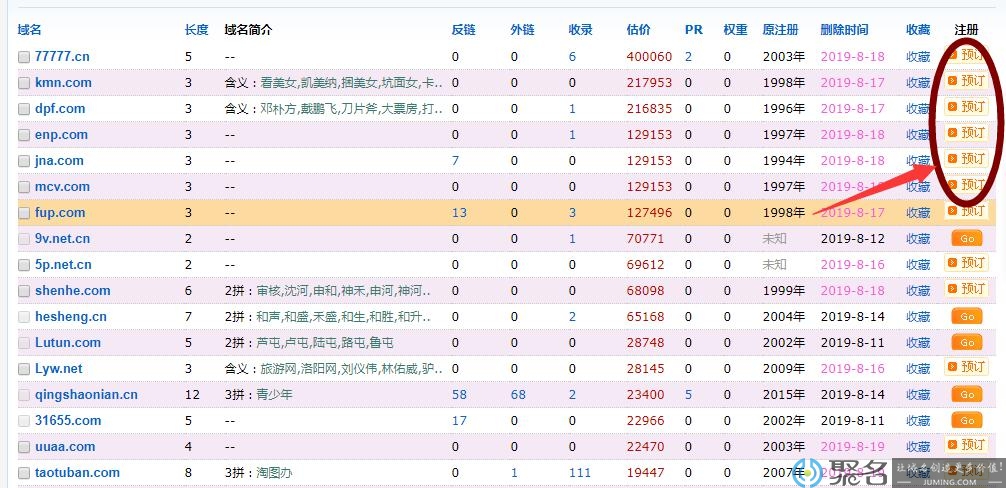The width and height of the screenshot is (1006, 488).
Task: Sort by the 域名 column header
Action: [x=30, y=29]
